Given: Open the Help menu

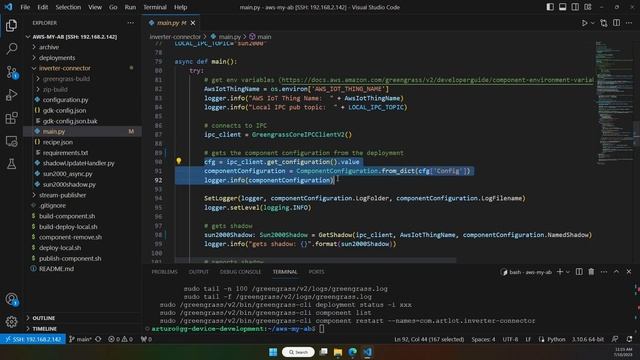Looking at the screenshot, I should [x=180, y=7].
